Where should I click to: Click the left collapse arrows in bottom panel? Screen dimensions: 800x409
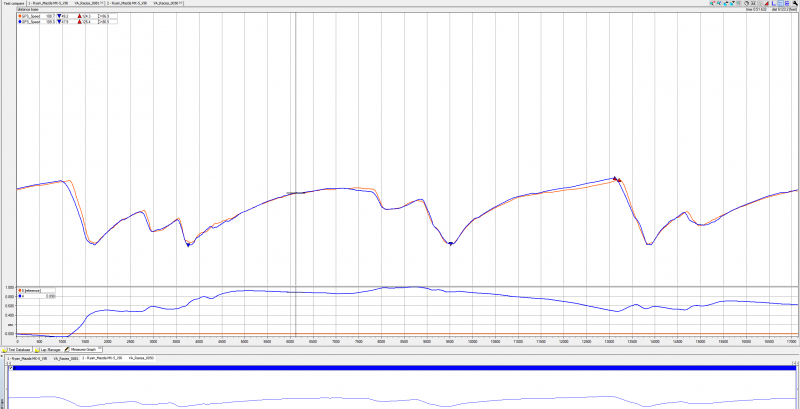pyautogui.click(x=9, y=363)
